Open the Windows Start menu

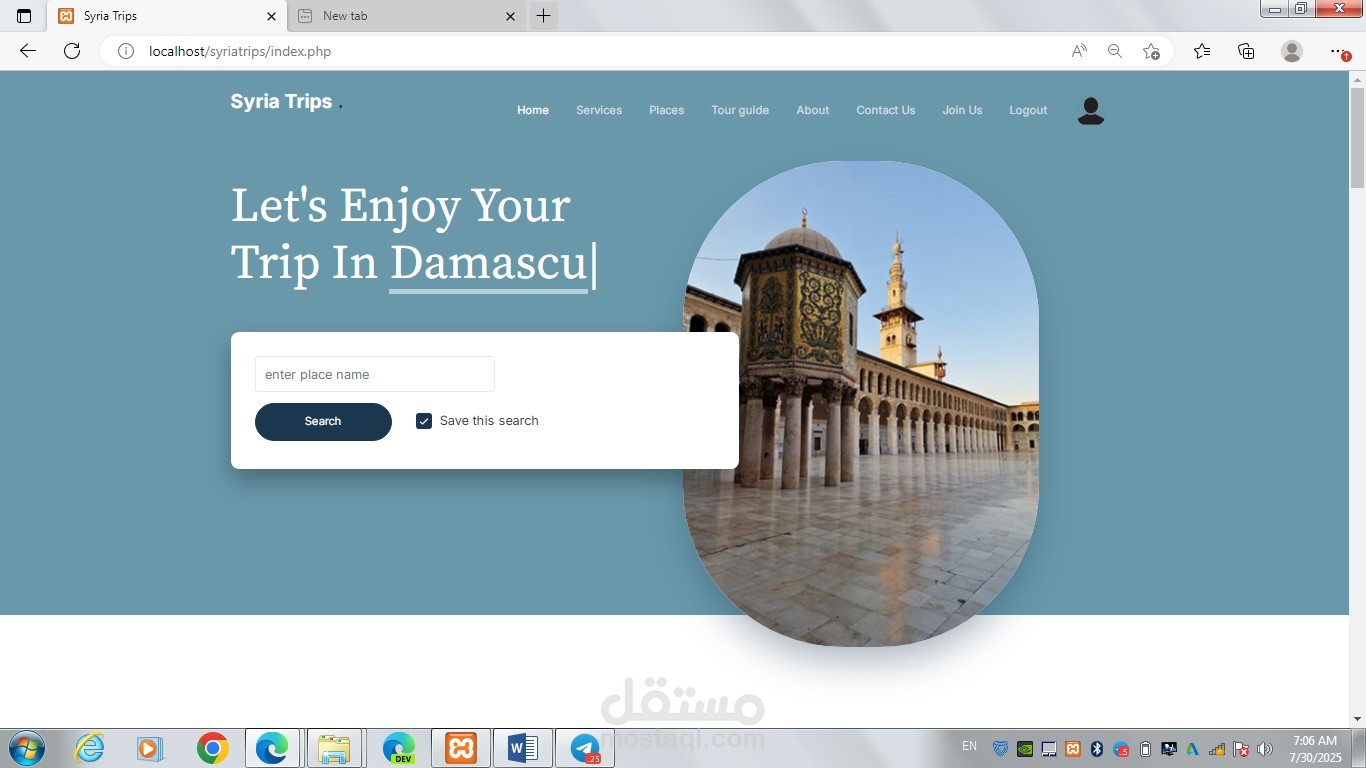tap(27, 748)
